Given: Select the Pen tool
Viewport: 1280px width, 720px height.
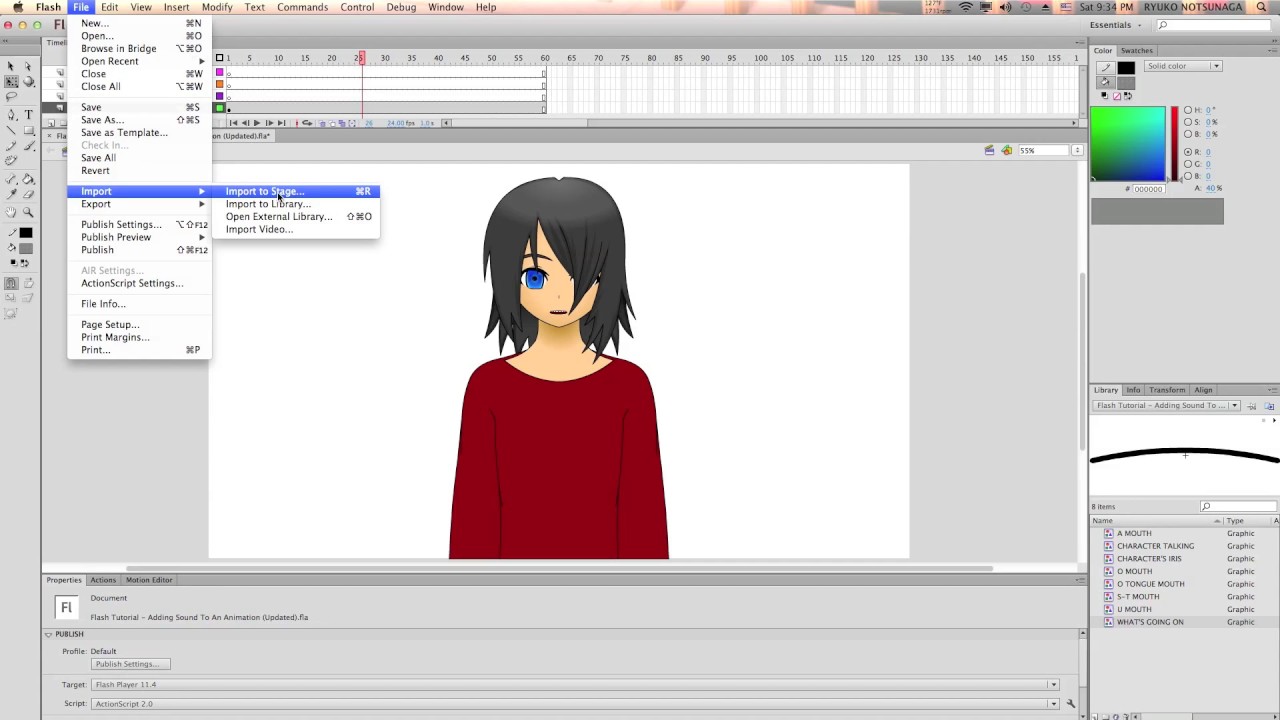Looking at the screenshot, I should coord(11,114).
